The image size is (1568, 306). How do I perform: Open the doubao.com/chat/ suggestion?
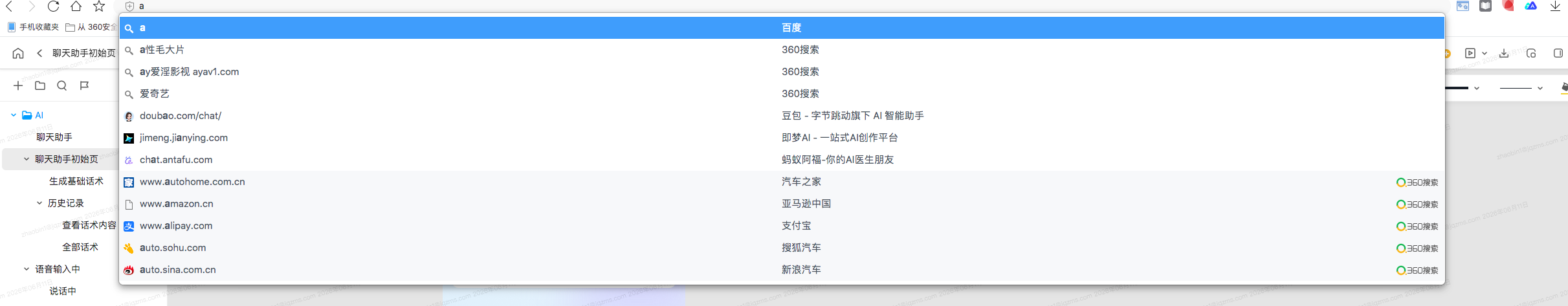tap(782, 116)
